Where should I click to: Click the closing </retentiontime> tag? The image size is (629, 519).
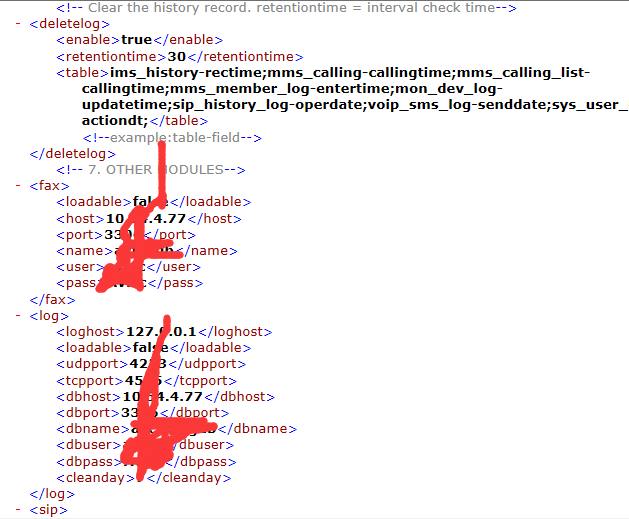point(246,57)
